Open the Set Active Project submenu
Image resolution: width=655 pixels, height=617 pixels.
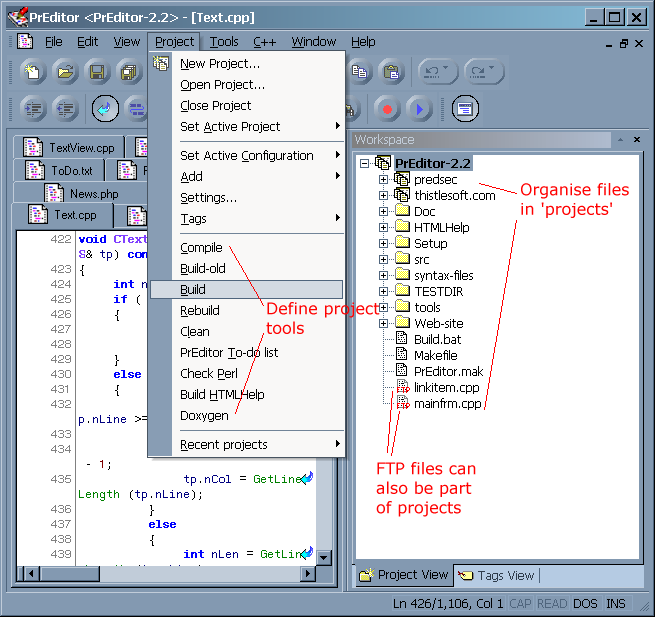click(246, 126)
